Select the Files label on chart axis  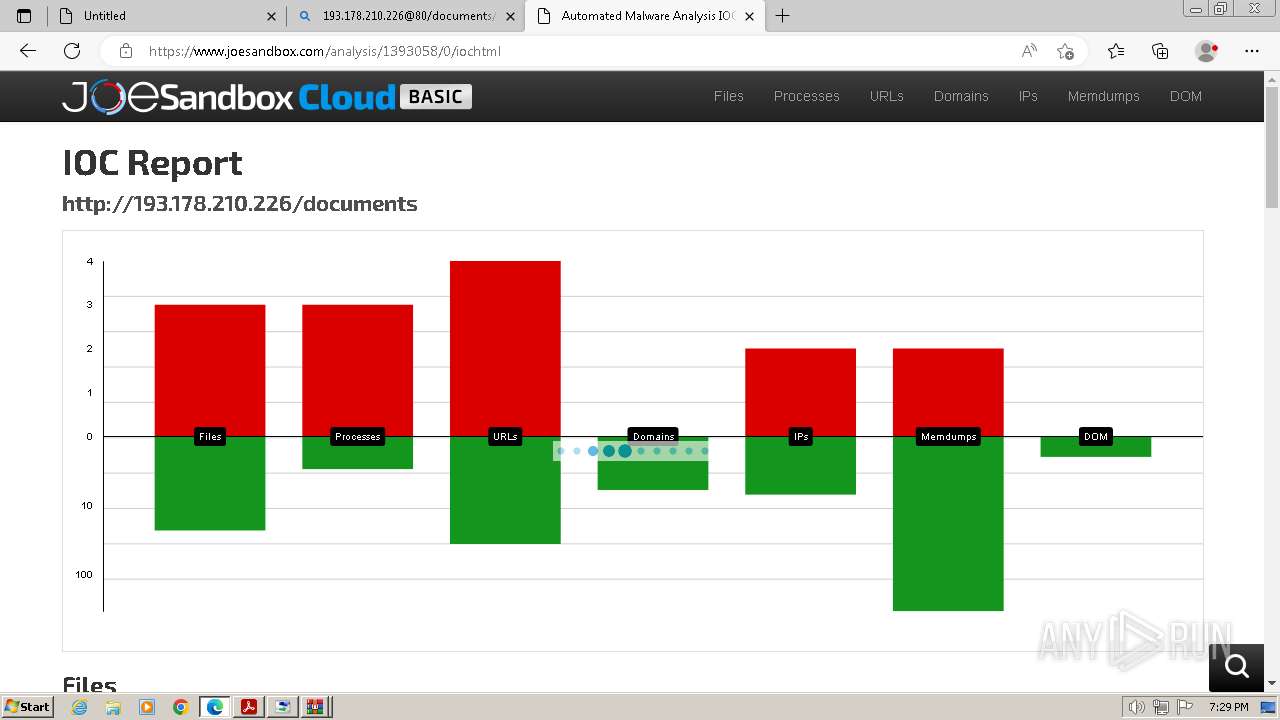point(210,437)
